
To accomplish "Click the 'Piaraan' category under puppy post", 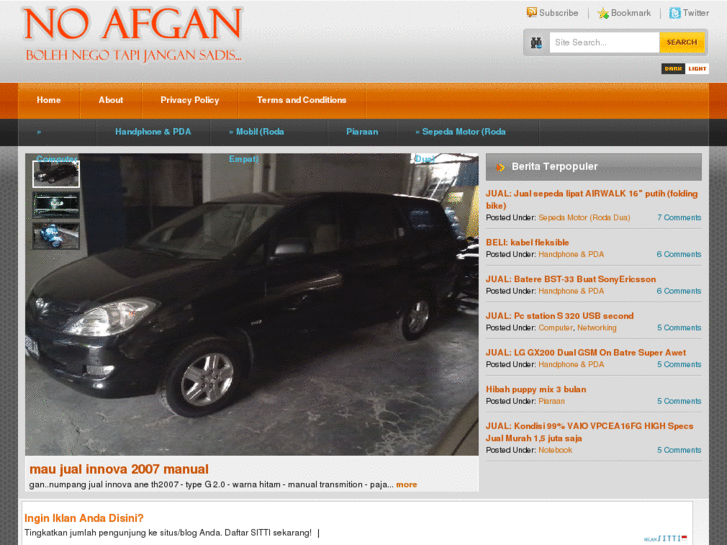I will 551,401.
